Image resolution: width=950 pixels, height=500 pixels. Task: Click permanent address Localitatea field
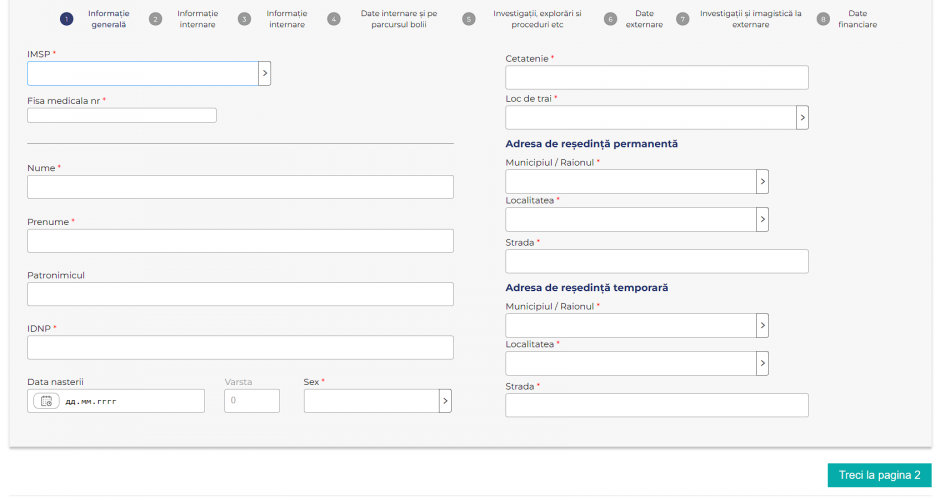click(631, 219)
